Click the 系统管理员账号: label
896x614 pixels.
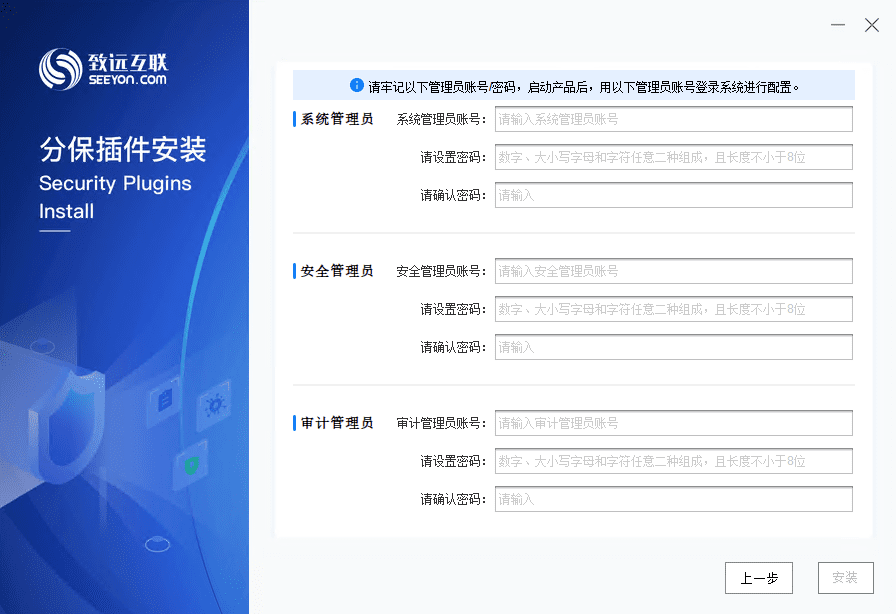tap(441, 119)
